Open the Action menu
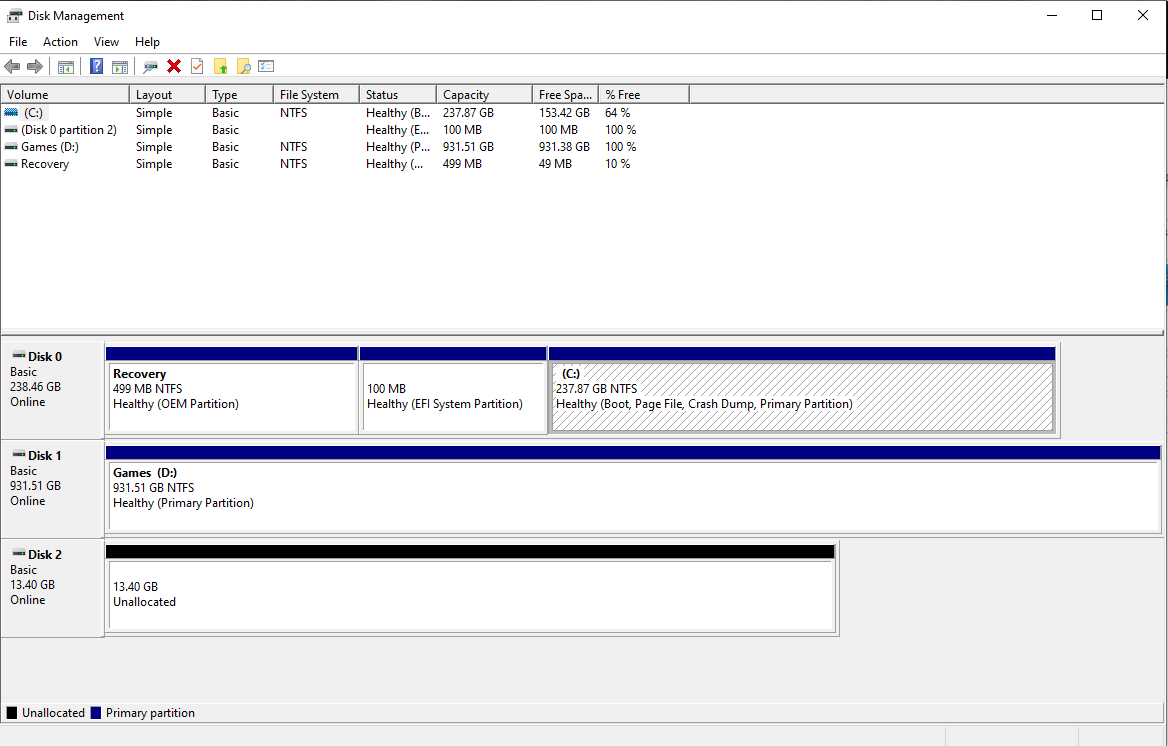This screenshot has height=746, width=1168. click(x=60, y=42)
